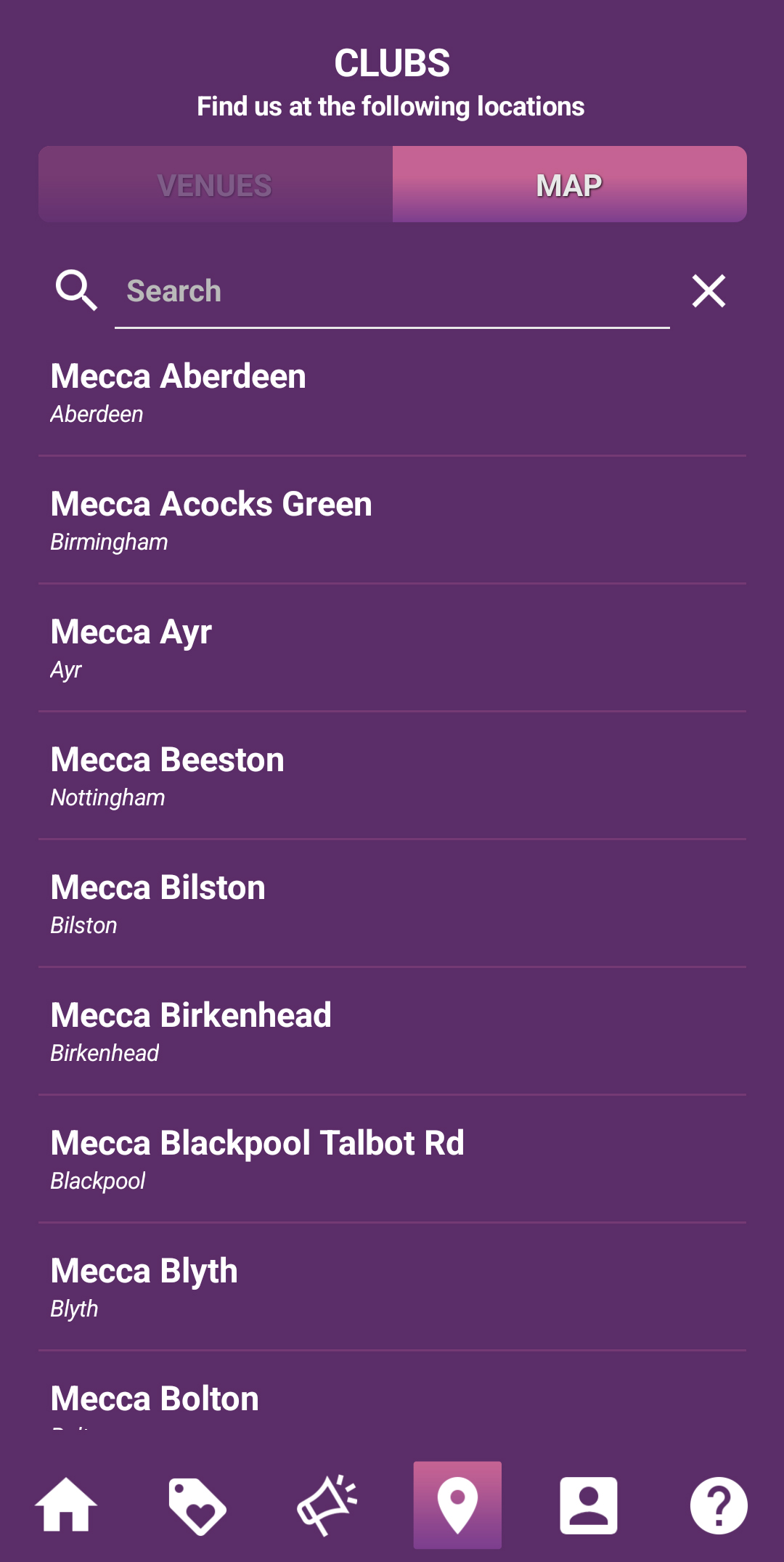Screen dimensions: 784x1562
Task: Select Mecca Aberdeen club
Action: pos(392,393)
